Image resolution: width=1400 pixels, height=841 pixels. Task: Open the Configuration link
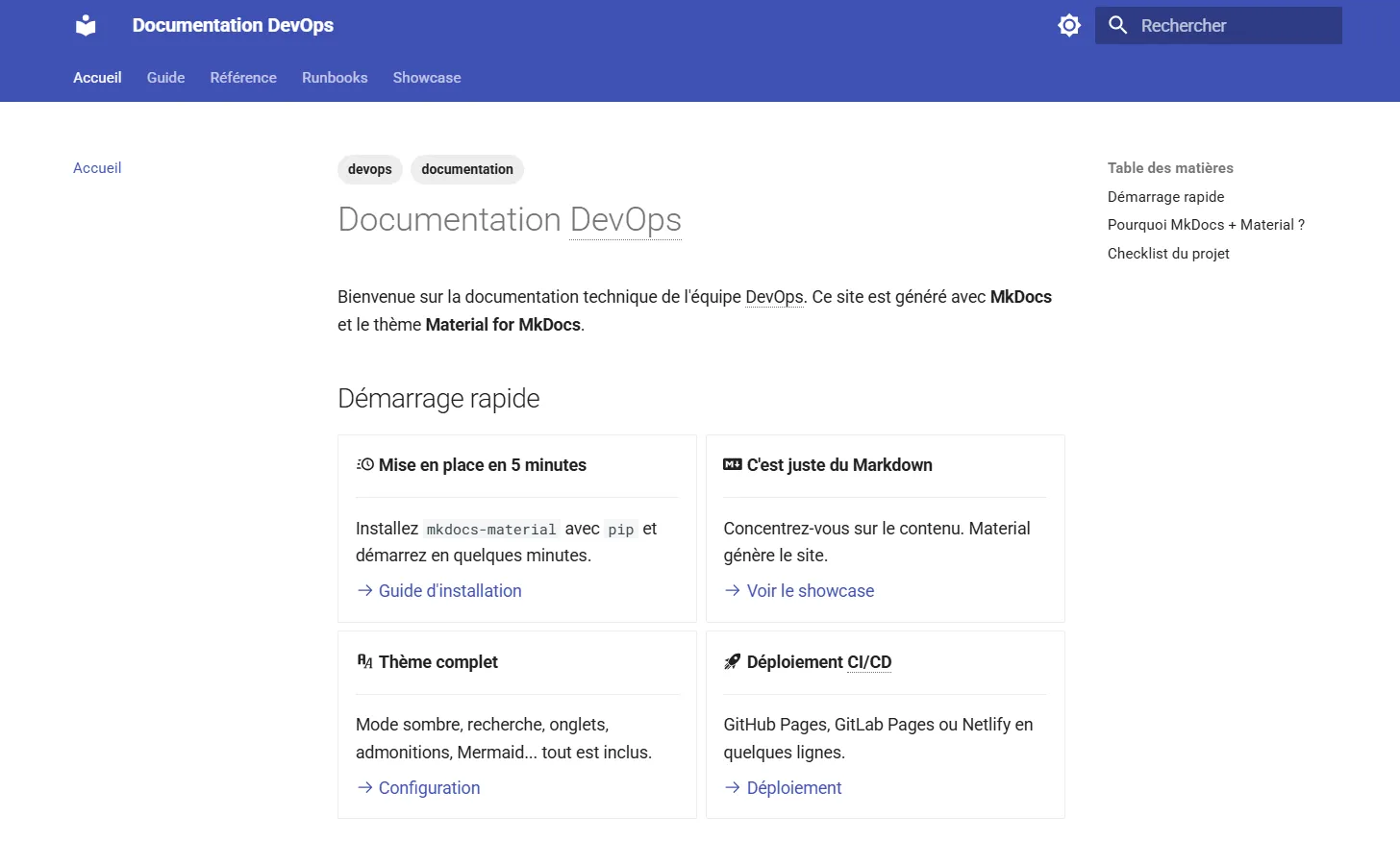[429, 787]
